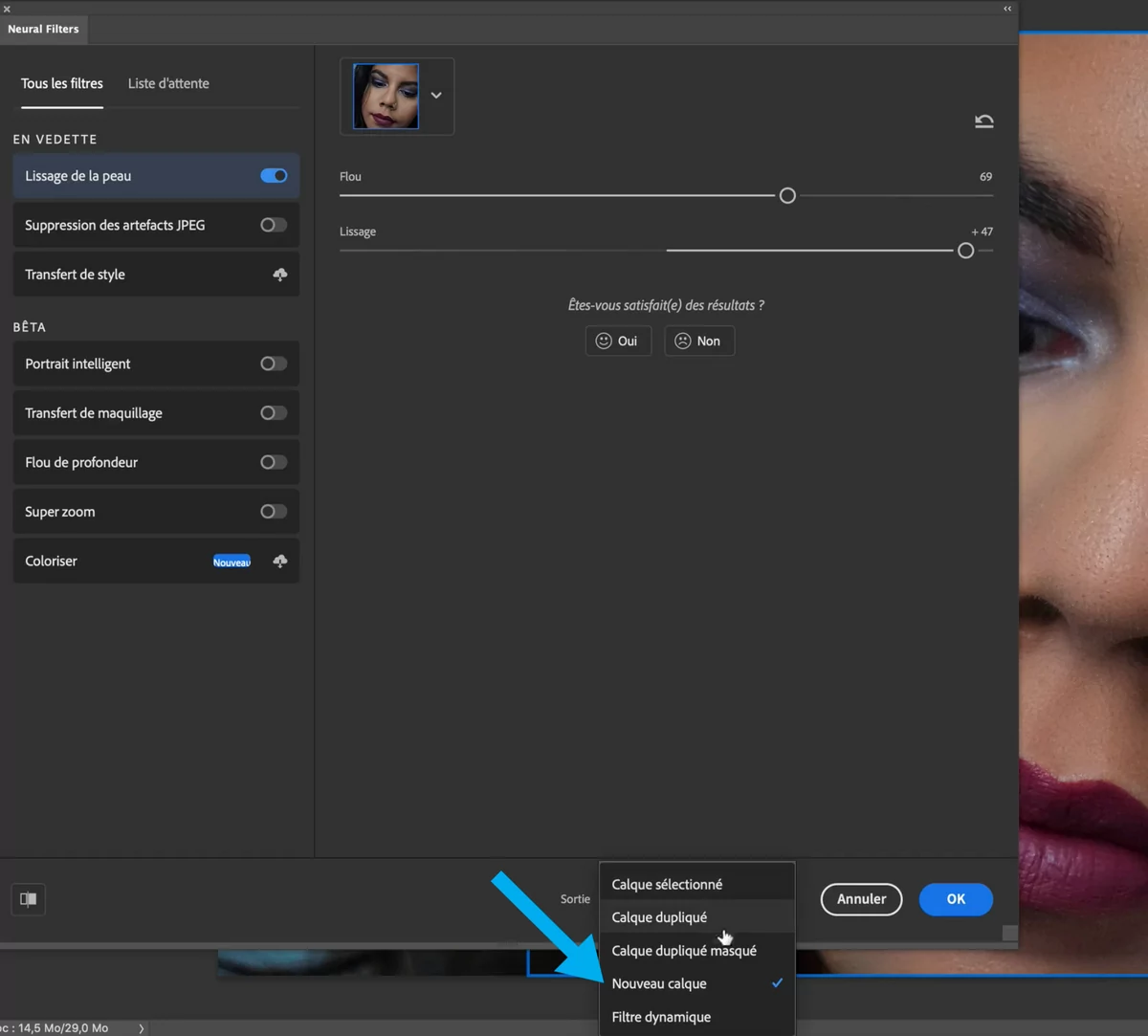Select the Neural Filters panel tab
1148x1036 pixels.
point(43,30)
